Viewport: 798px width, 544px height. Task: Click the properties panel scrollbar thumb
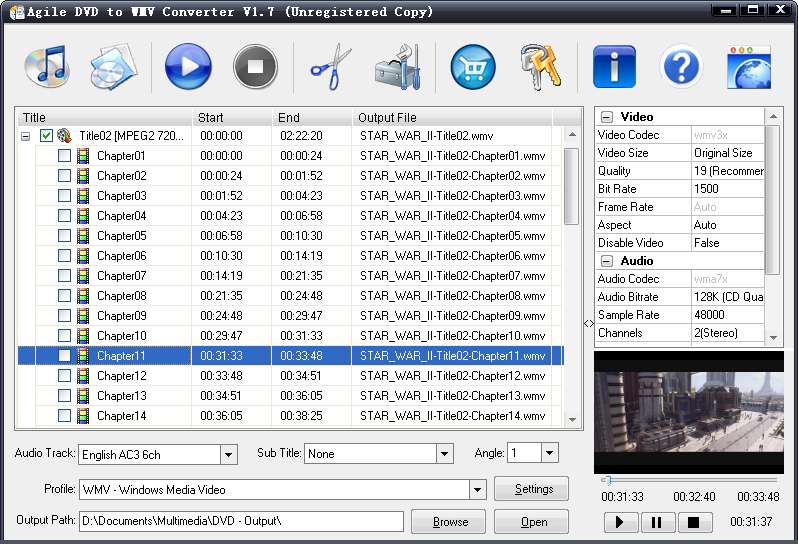coord(773,200)
